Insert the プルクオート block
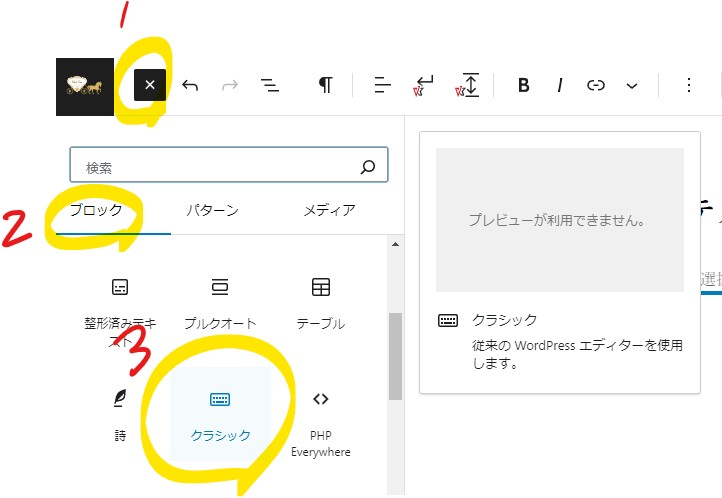The width and height of the screenshot is (722, 498). [x=220, y=304]
